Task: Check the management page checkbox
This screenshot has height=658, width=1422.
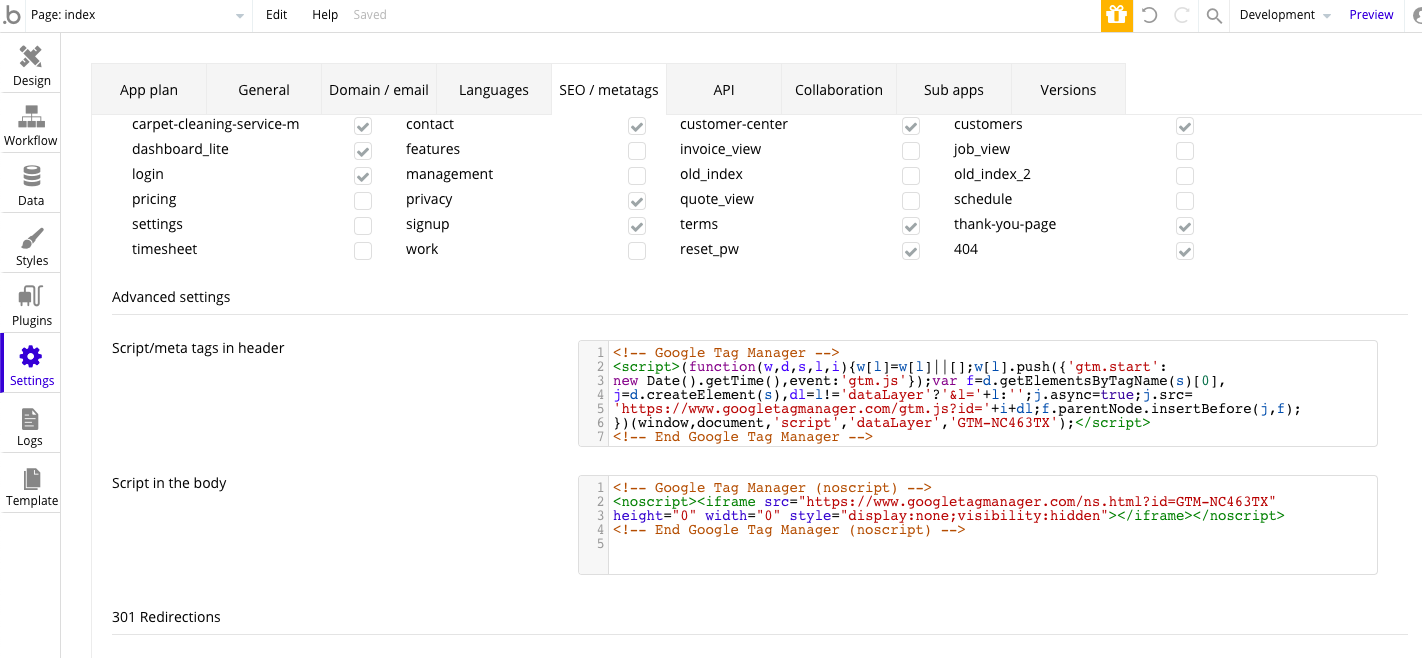Action: 637,176
